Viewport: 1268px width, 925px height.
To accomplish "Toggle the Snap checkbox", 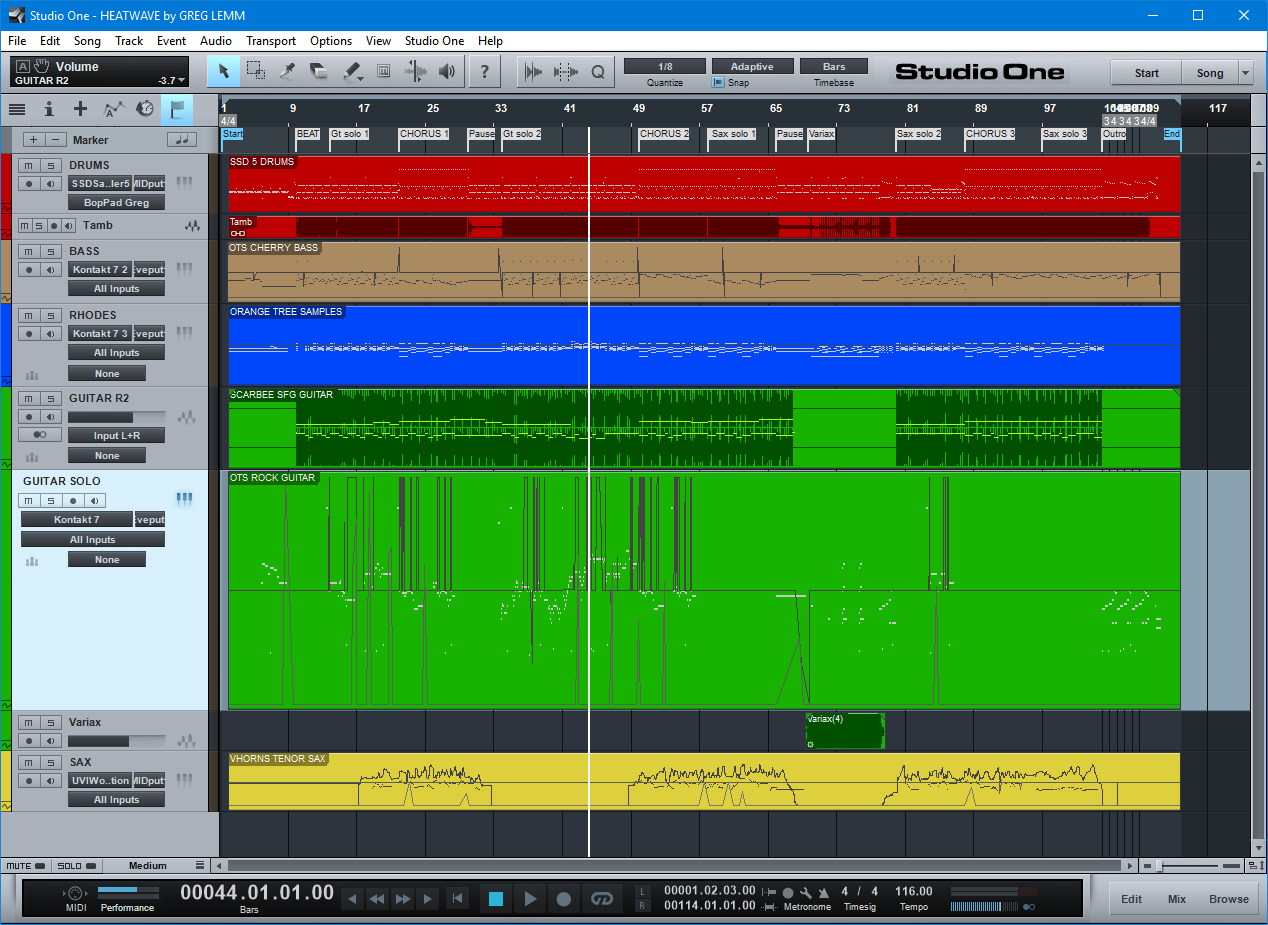I will [x=718, y=83].
